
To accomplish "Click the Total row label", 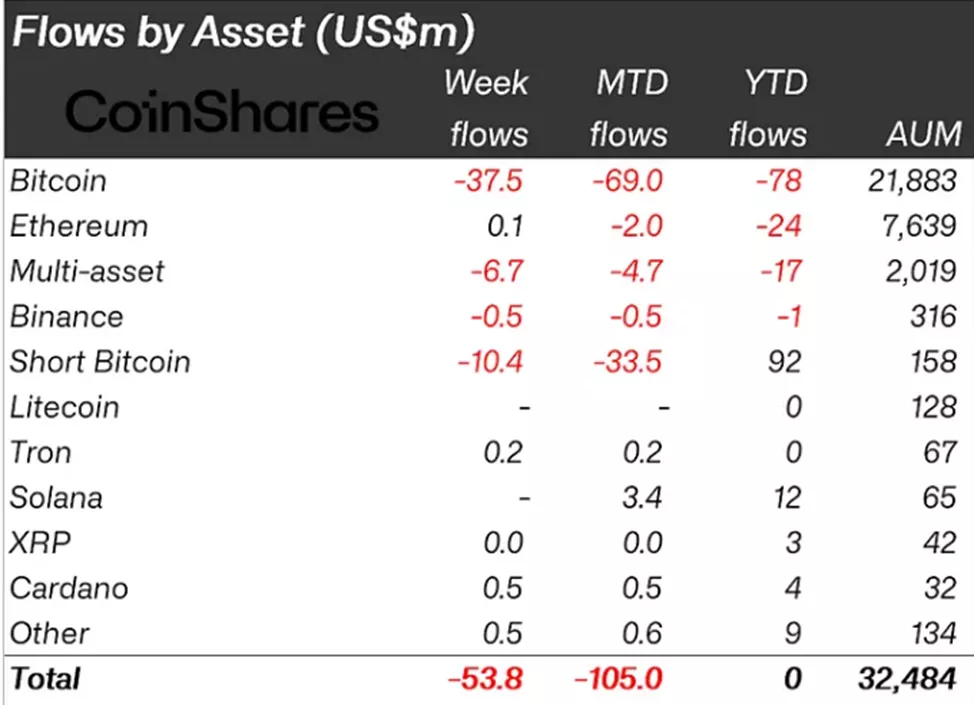I will point(45,679).
